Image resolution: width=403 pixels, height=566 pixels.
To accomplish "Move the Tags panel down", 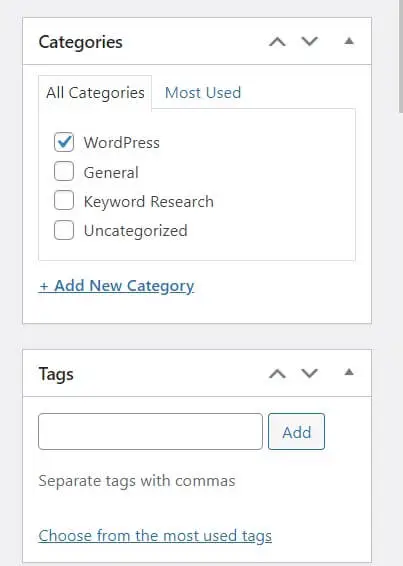I will click(x=310, y=373).
